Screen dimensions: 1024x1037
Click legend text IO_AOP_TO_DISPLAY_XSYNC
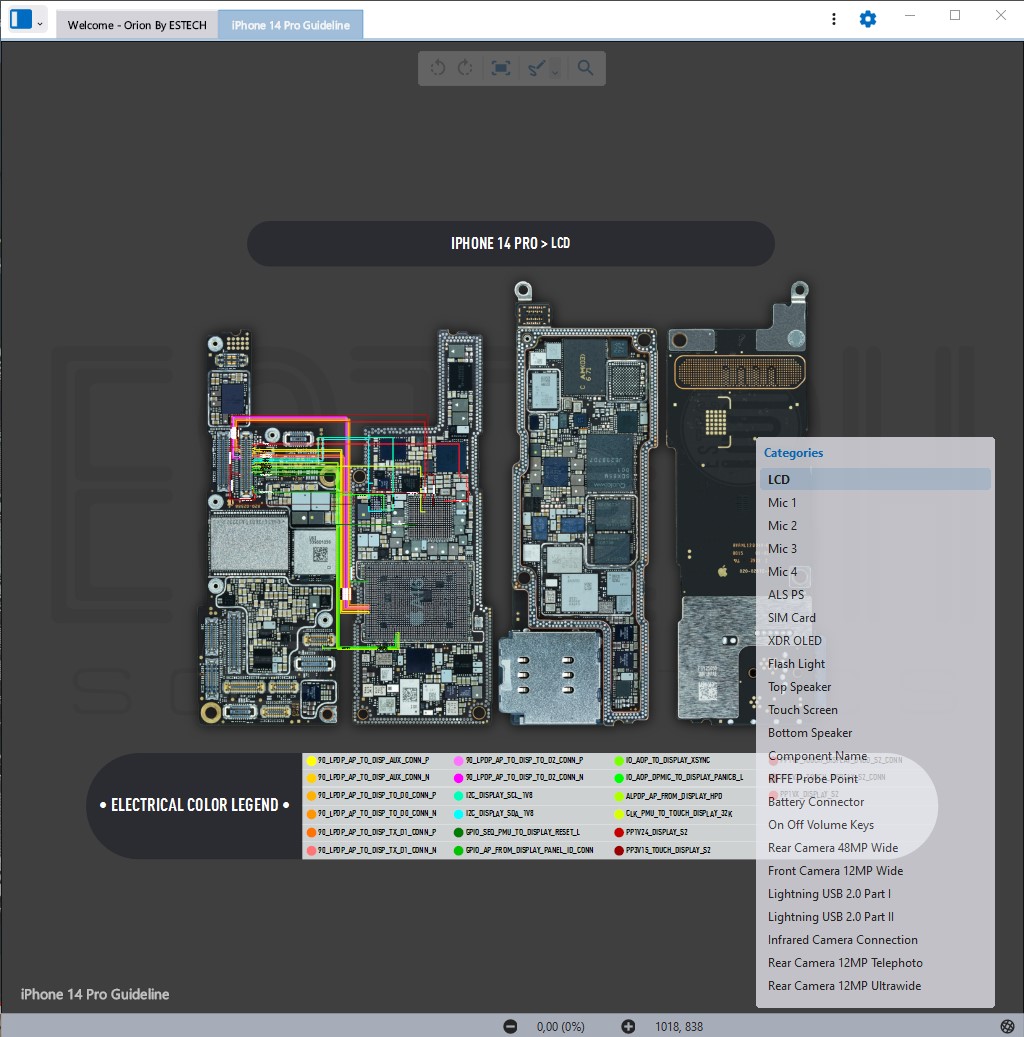coord(667,761)
